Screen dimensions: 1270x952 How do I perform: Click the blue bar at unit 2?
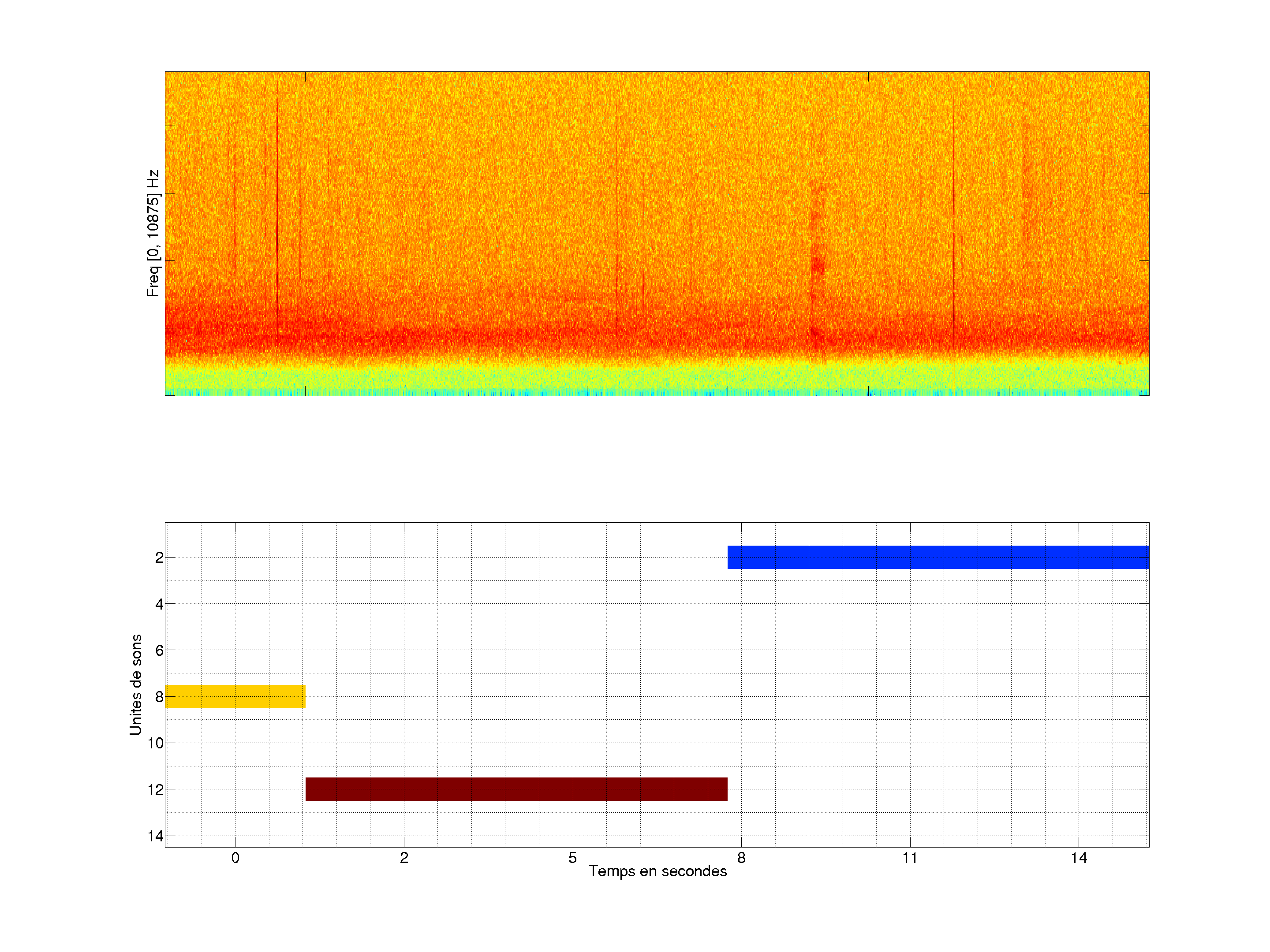938,557
